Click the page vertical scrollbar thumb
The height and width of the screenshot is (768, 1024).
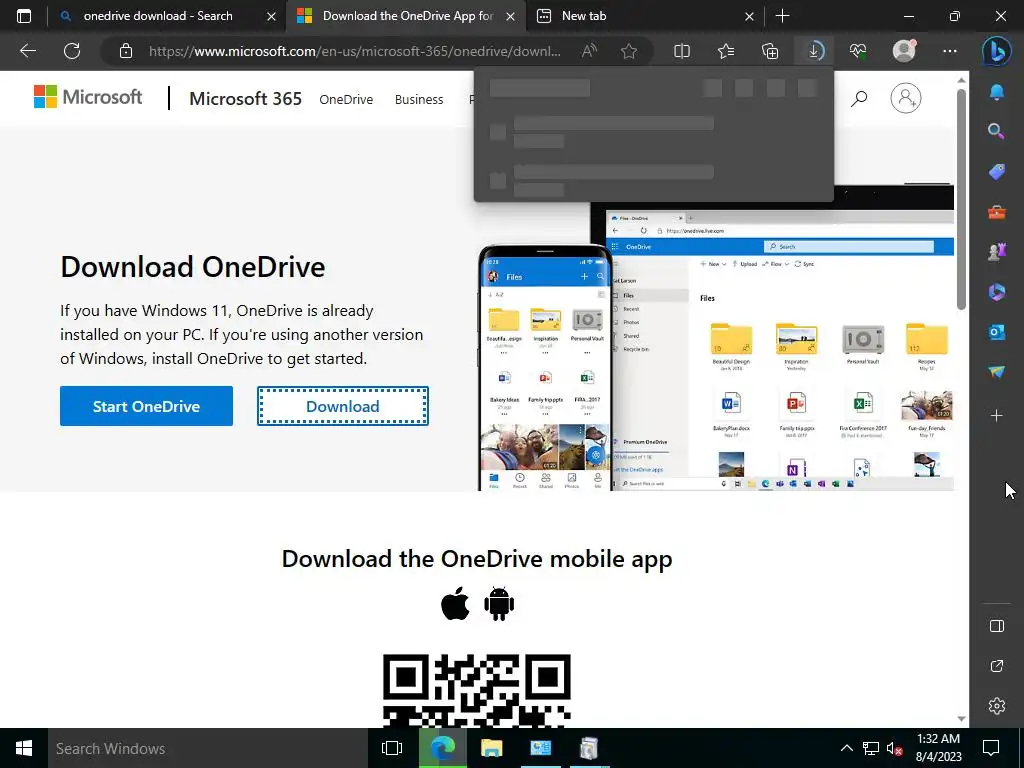961,199
